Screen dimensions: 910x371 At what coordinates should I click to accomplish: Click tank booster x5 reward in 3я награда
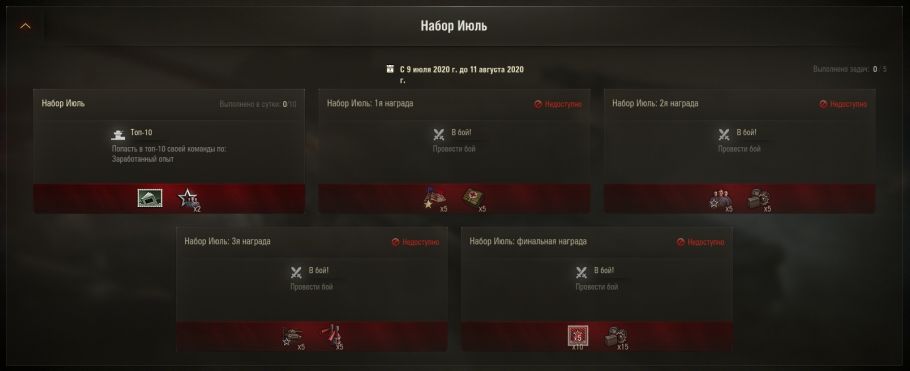coord(293,337)
